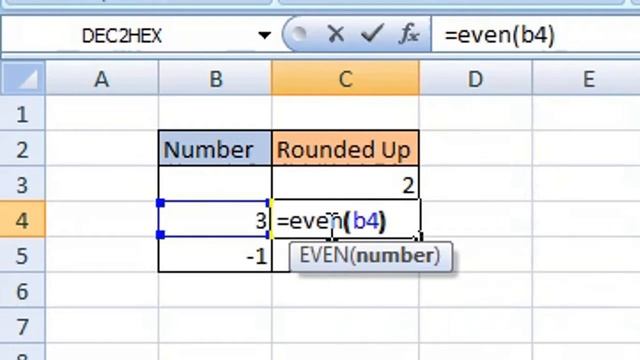Click cell B5 containing -1
Screen dimensions: 640x360
(x=215, y=255)
